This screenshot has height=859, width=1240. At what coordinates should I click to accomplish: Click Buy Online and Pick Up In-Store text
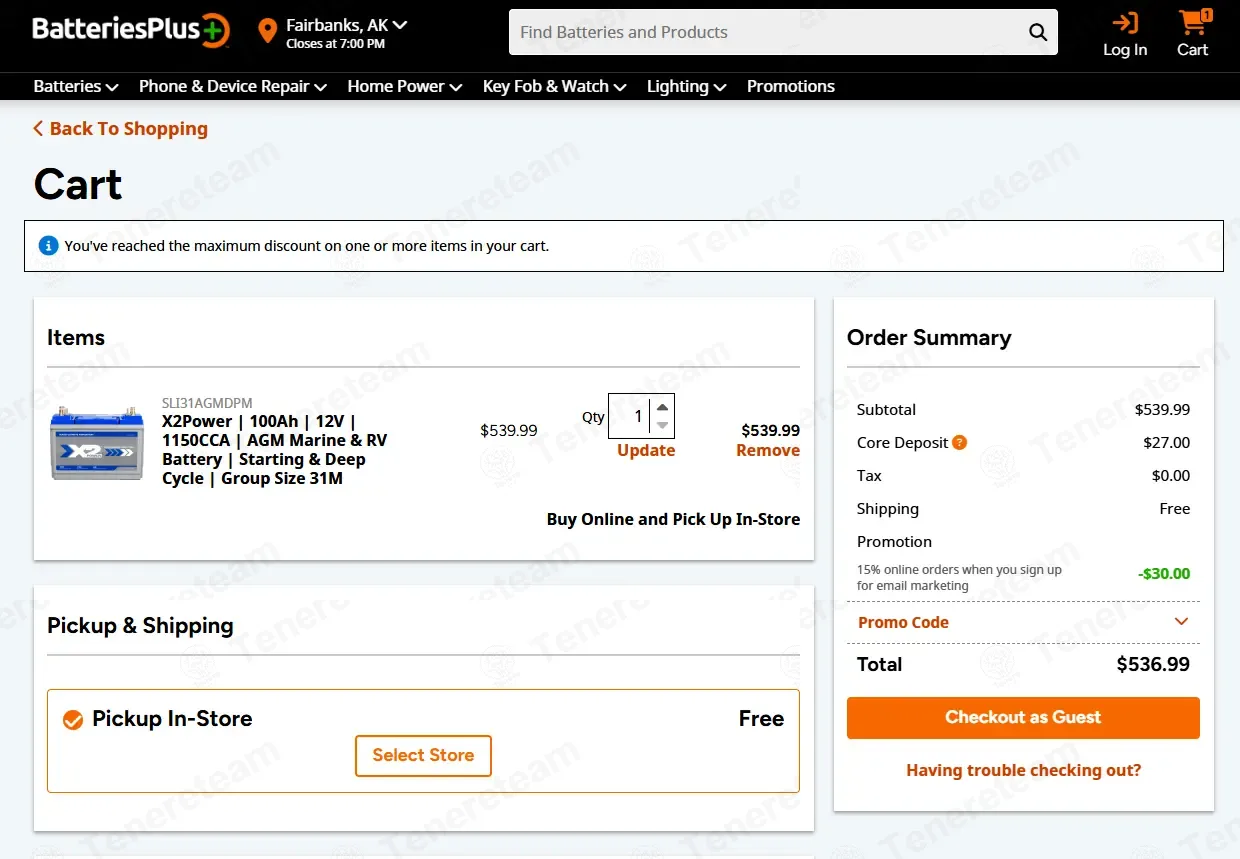(673, 519)
